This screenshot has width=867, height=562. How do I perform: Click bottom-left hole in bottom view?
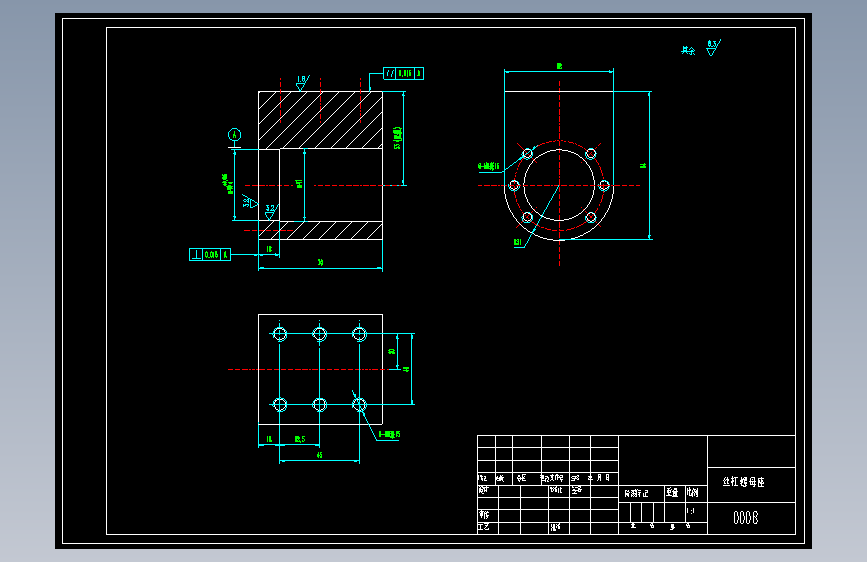pyautogui.click(x=280, y=405)
